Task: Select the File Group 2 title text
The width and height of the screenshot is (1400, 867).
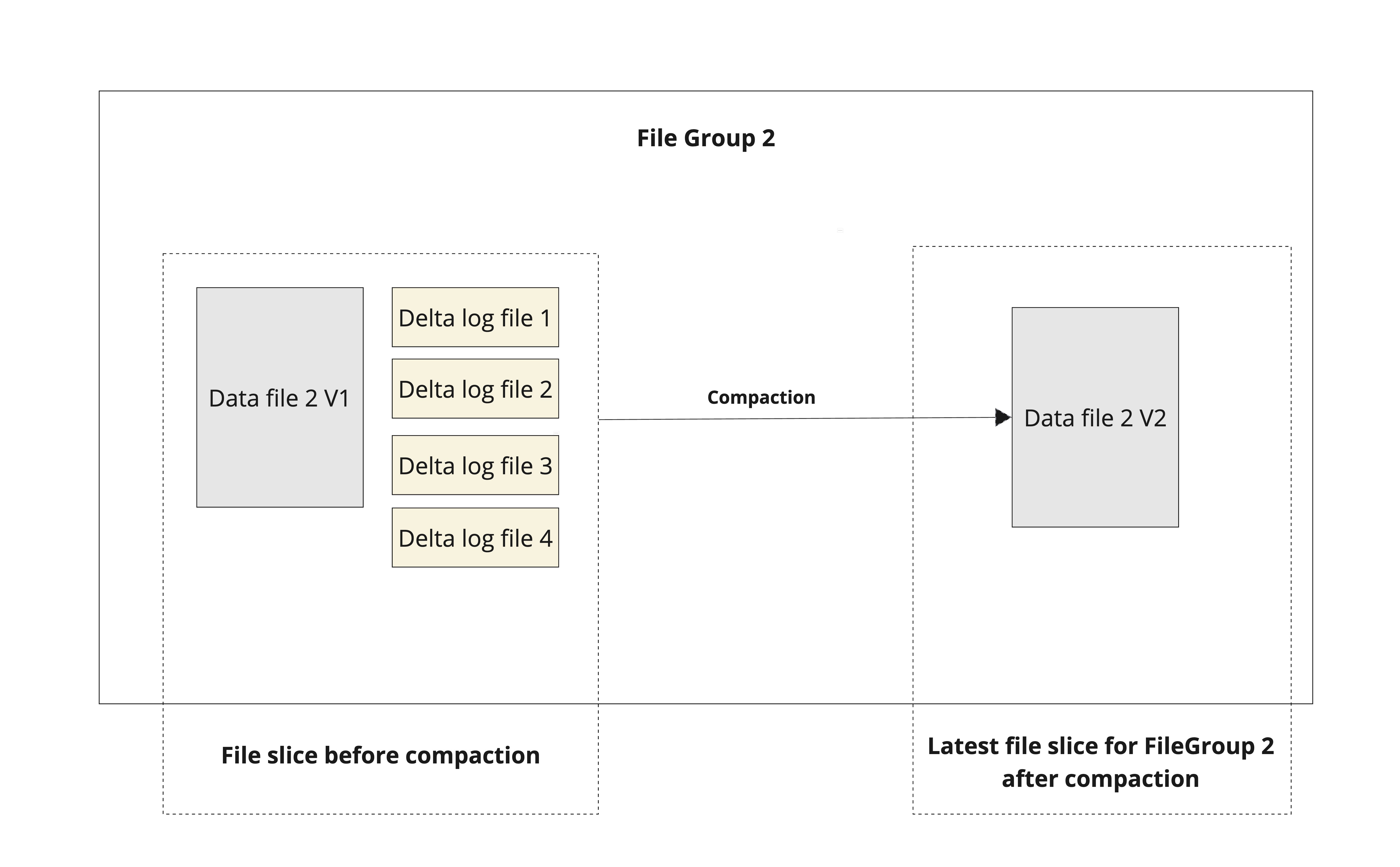Action: [705, 138]
